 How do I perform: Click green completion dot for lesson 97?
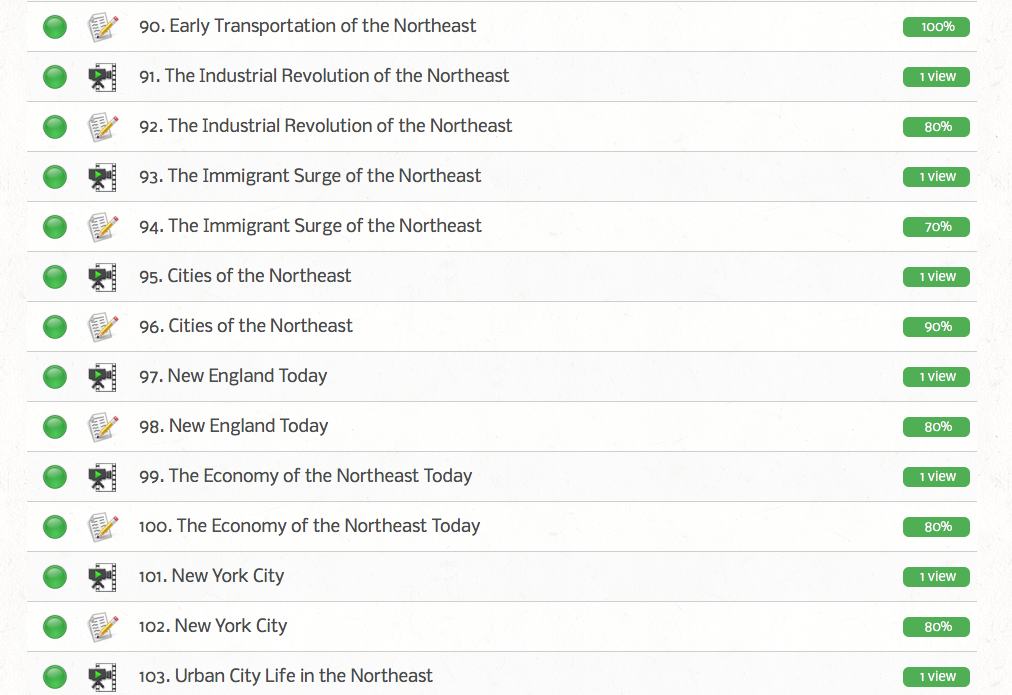(x=55, y=377)
